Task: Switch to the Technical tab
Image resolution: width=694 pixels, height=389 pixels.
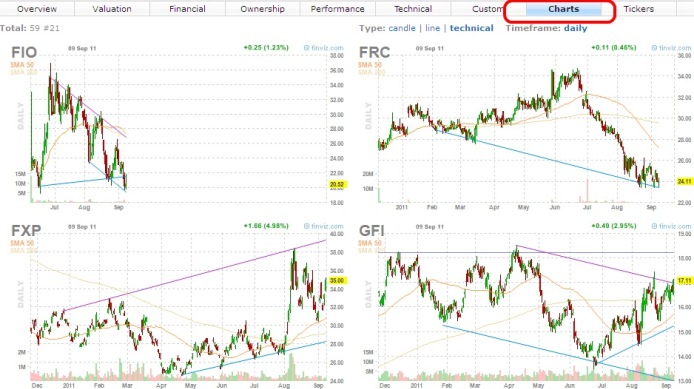Action: click(413, 9)
